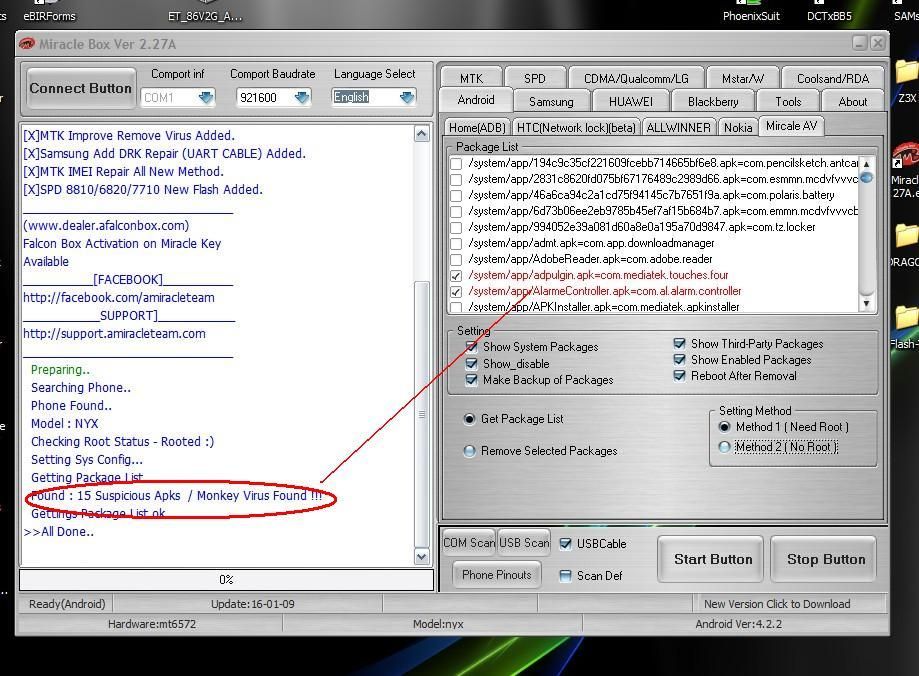919x676 pixels.
Task: Open the Comport Baudrate 921600 dropdown
Action: coord(301,98)
